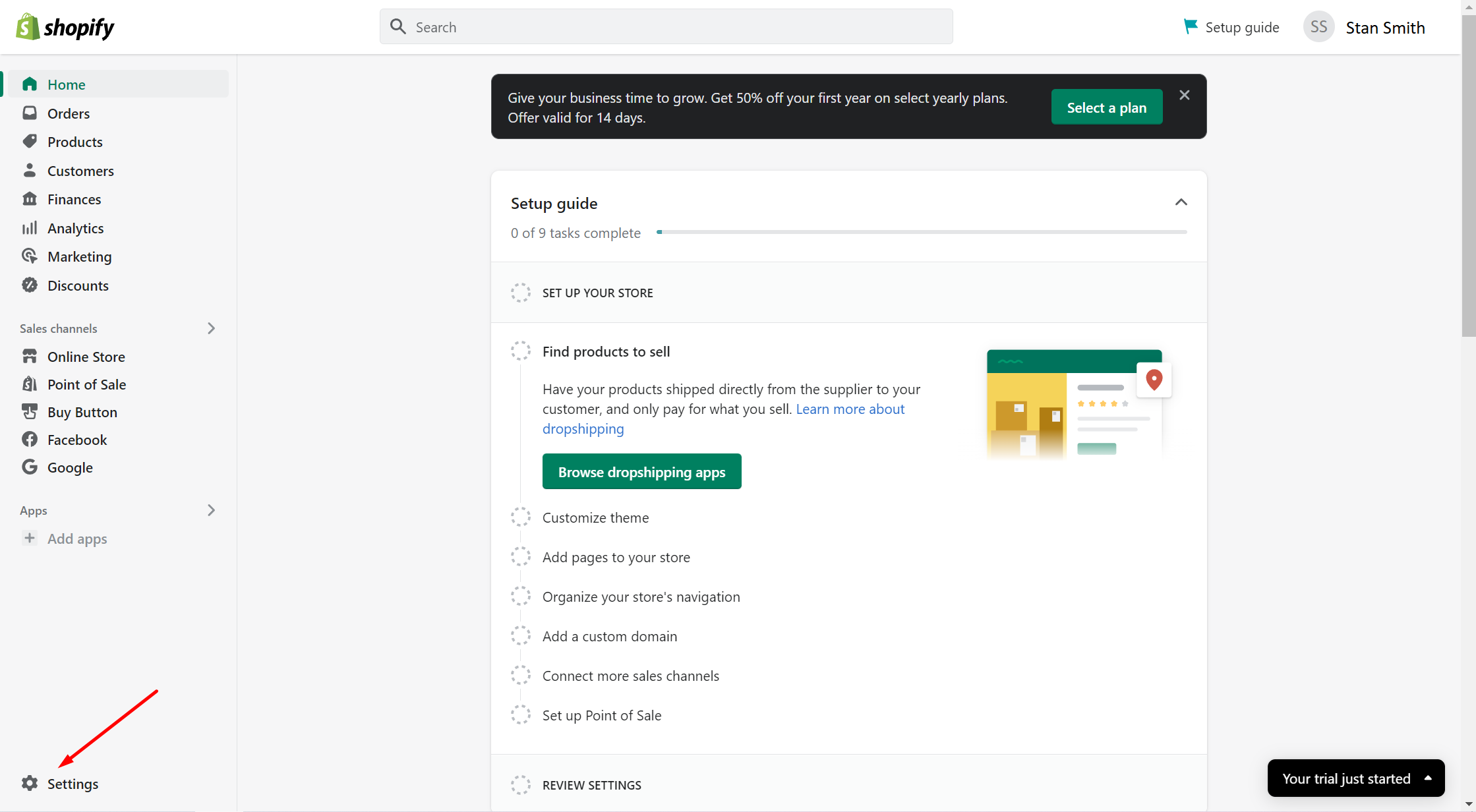Click the SS user avatar
This screenshot has height=812, width=1476.
point(1318,27)
